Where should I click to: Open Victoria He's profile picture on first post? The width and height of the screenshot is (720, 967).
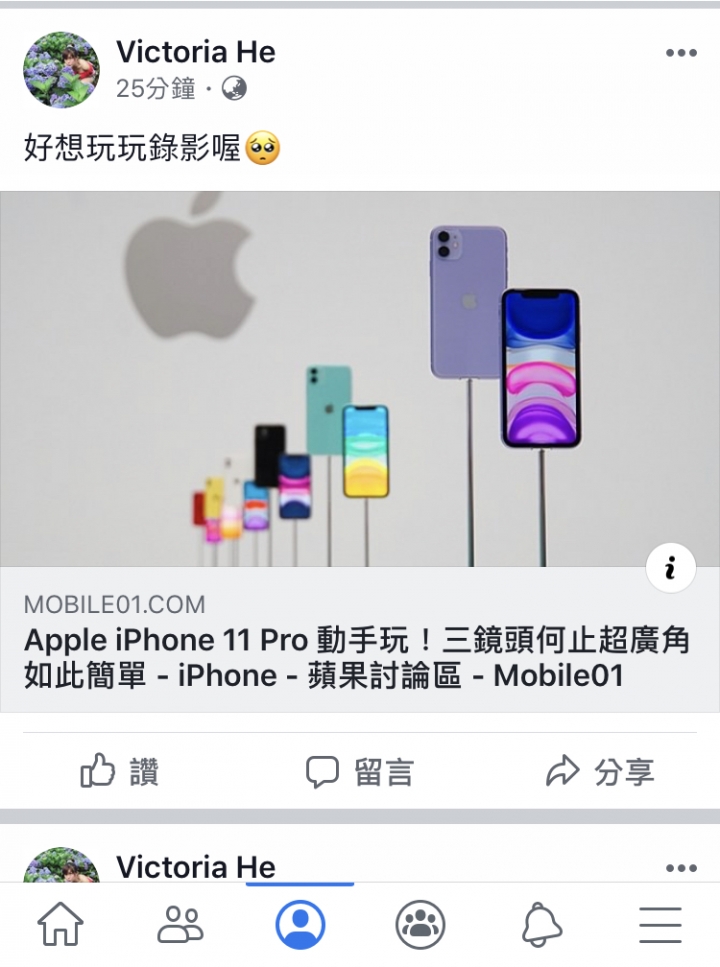(x=60, y=70)
